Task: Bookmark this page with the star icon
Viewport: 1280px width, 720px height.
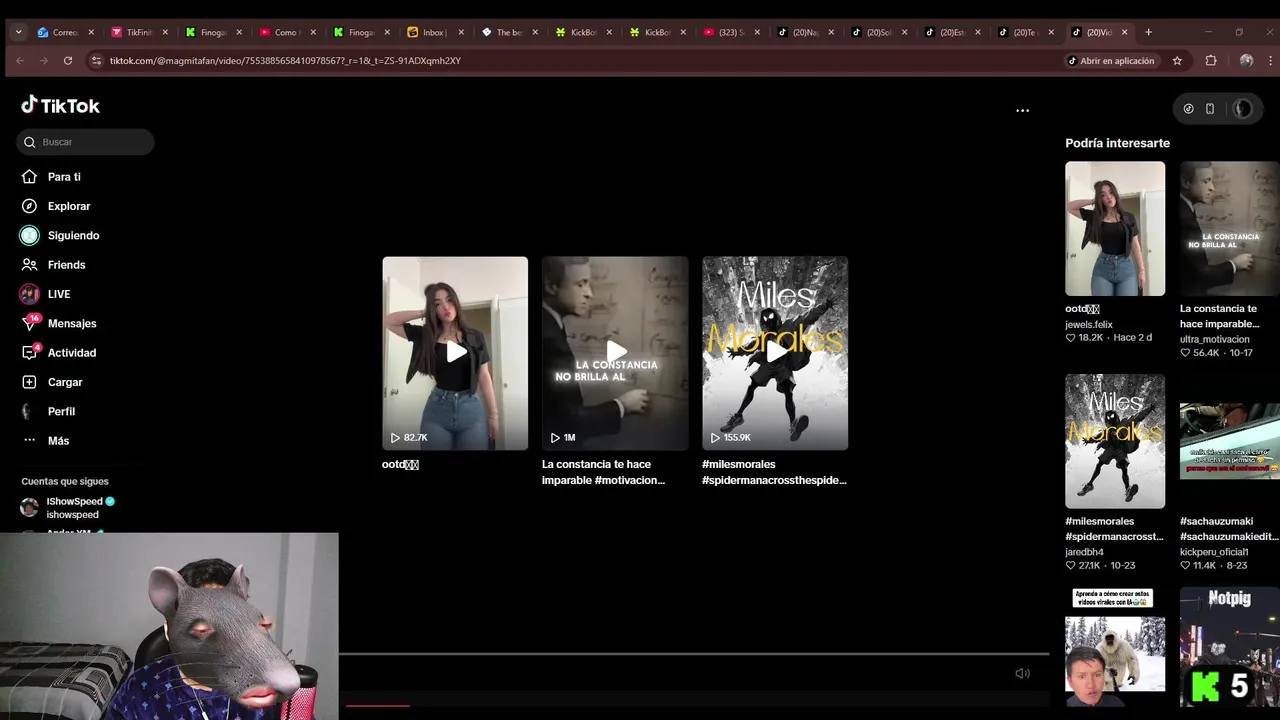Action: [x=1177, y=61]
